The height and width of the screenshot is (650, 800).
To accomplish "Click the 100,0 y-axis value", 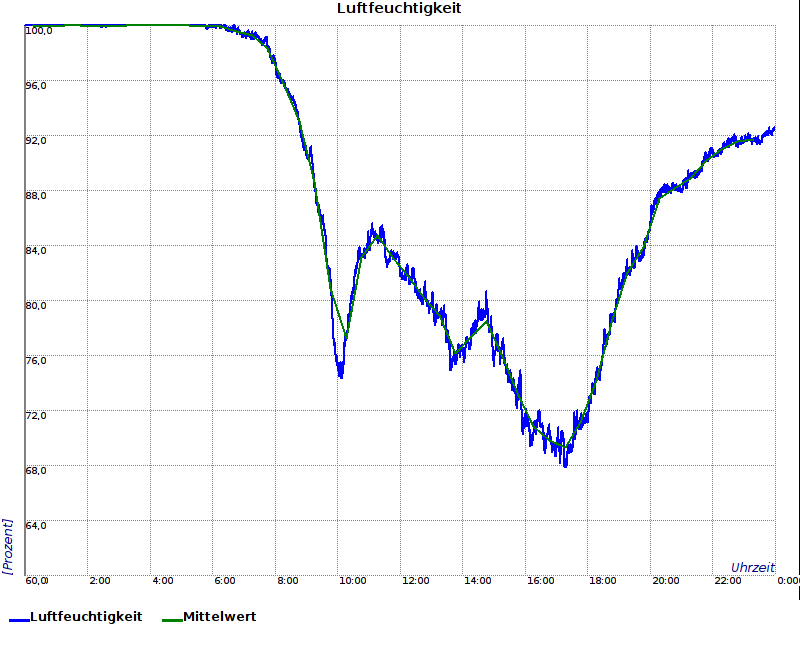I will [39, 31].
